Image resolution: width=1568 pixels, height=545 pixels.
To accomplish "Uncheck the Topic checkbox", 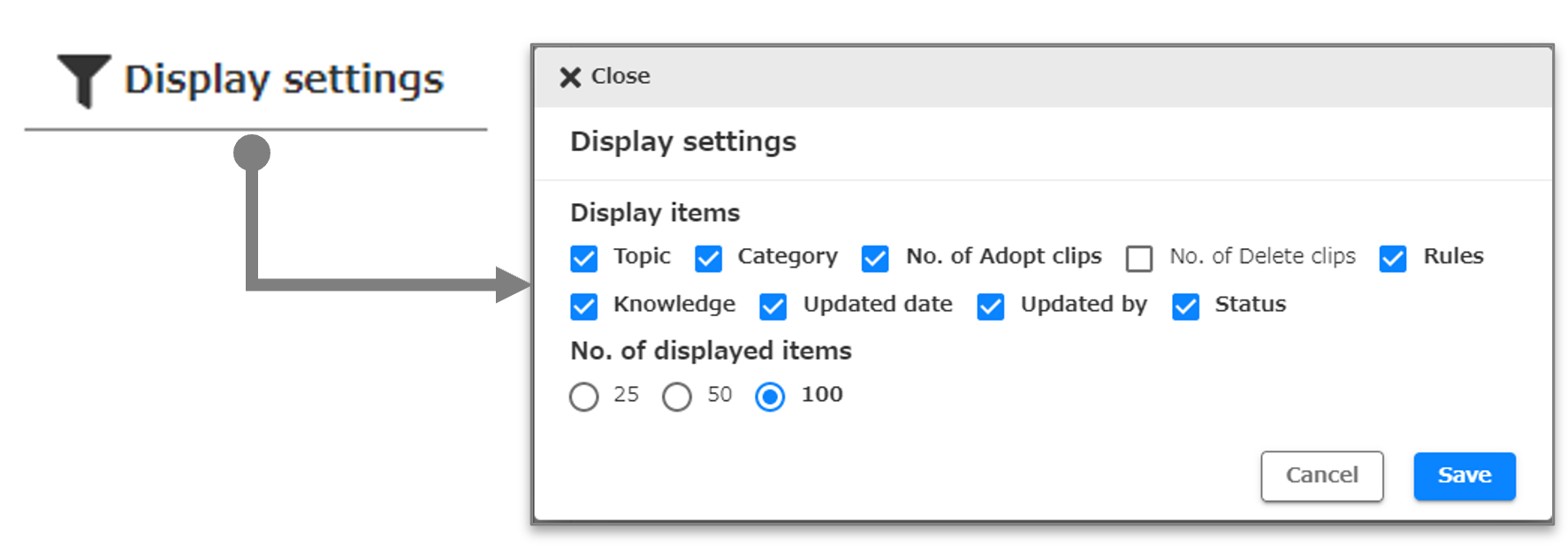I will (584, 259).
